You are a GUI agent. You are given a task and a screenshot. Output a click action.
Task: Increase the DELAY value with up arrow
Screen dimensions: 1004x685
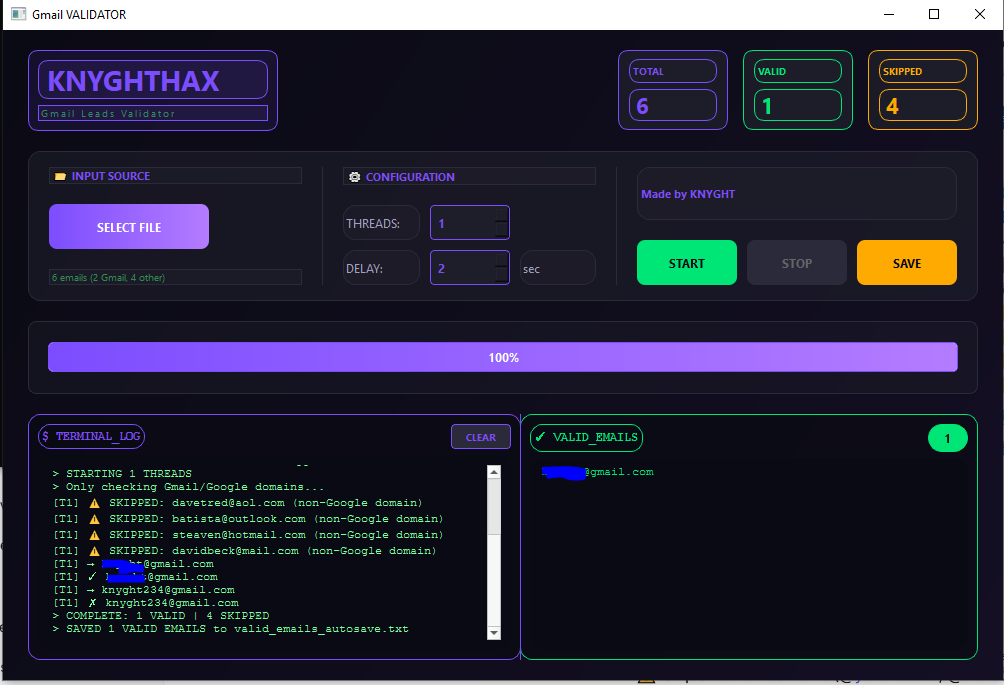click(x=502, y=260)
